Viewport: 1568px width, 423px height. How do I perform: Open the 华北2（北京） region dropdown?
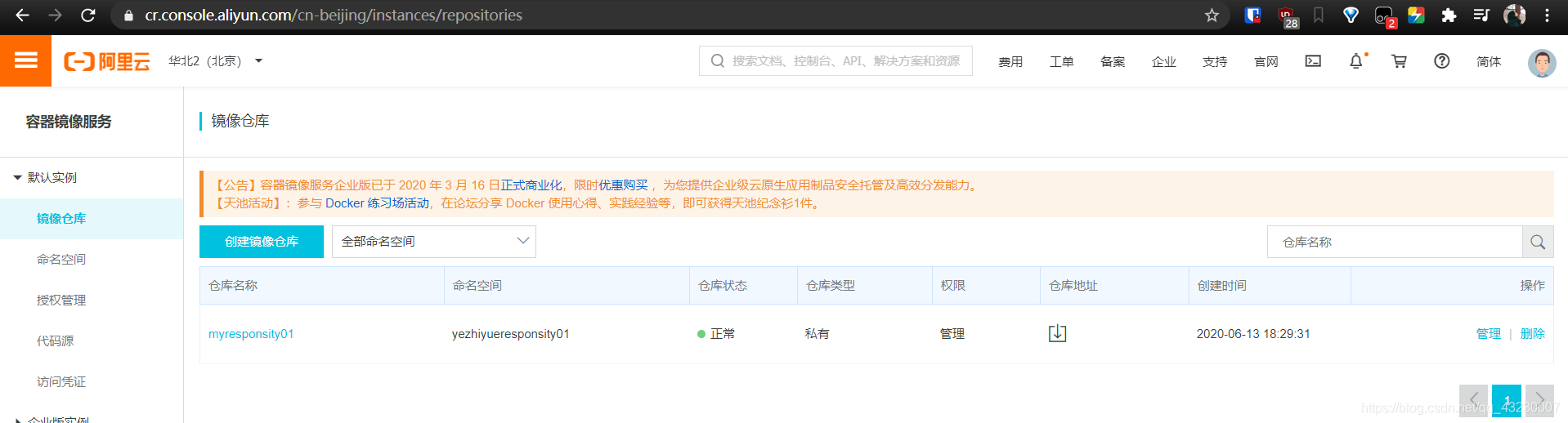click(215, 61)
